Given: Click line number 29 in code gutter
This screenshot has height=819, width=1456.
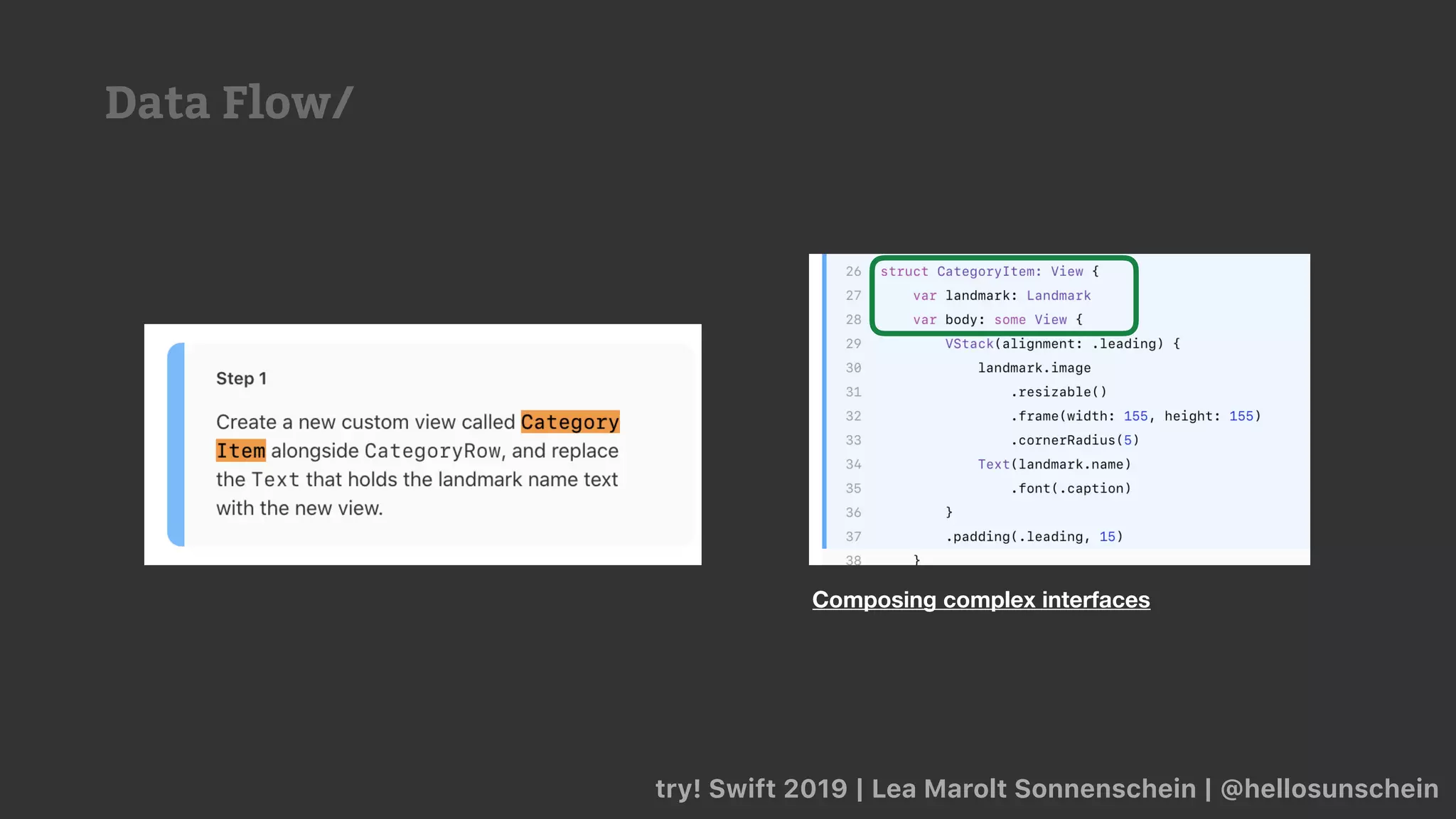Looking at the screenshot, I should tap(853, 344).
